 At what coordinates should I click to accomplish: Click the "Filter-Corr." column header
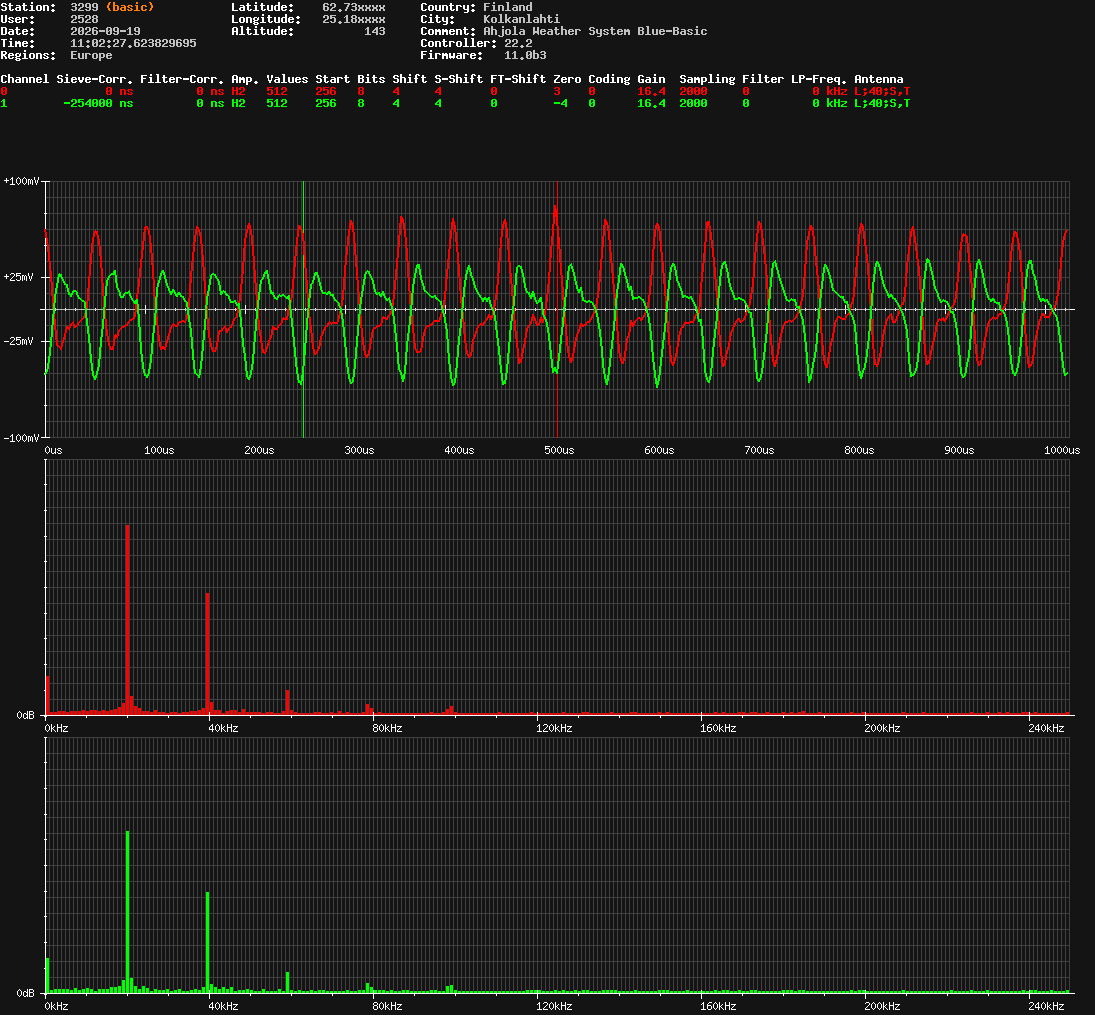(x=182, y=79)
